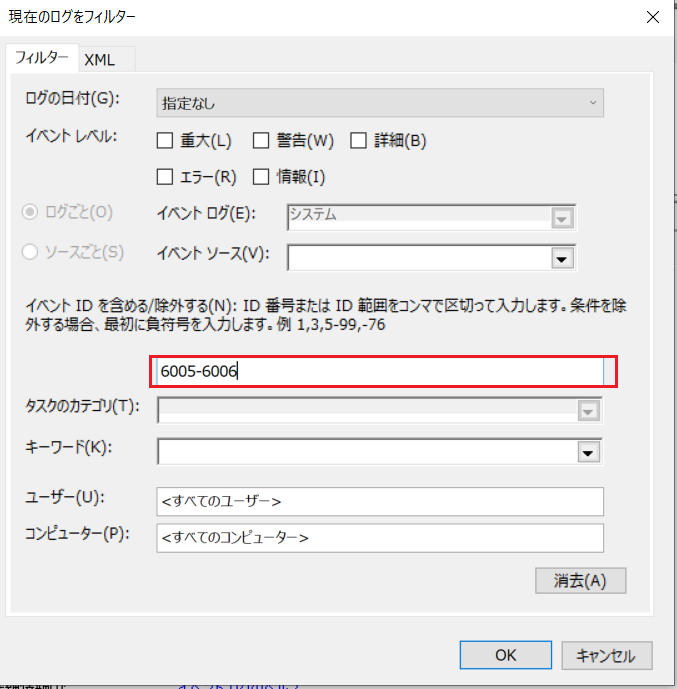
Task: Click the イベント ソース combo box field
Action: point(431,258)
